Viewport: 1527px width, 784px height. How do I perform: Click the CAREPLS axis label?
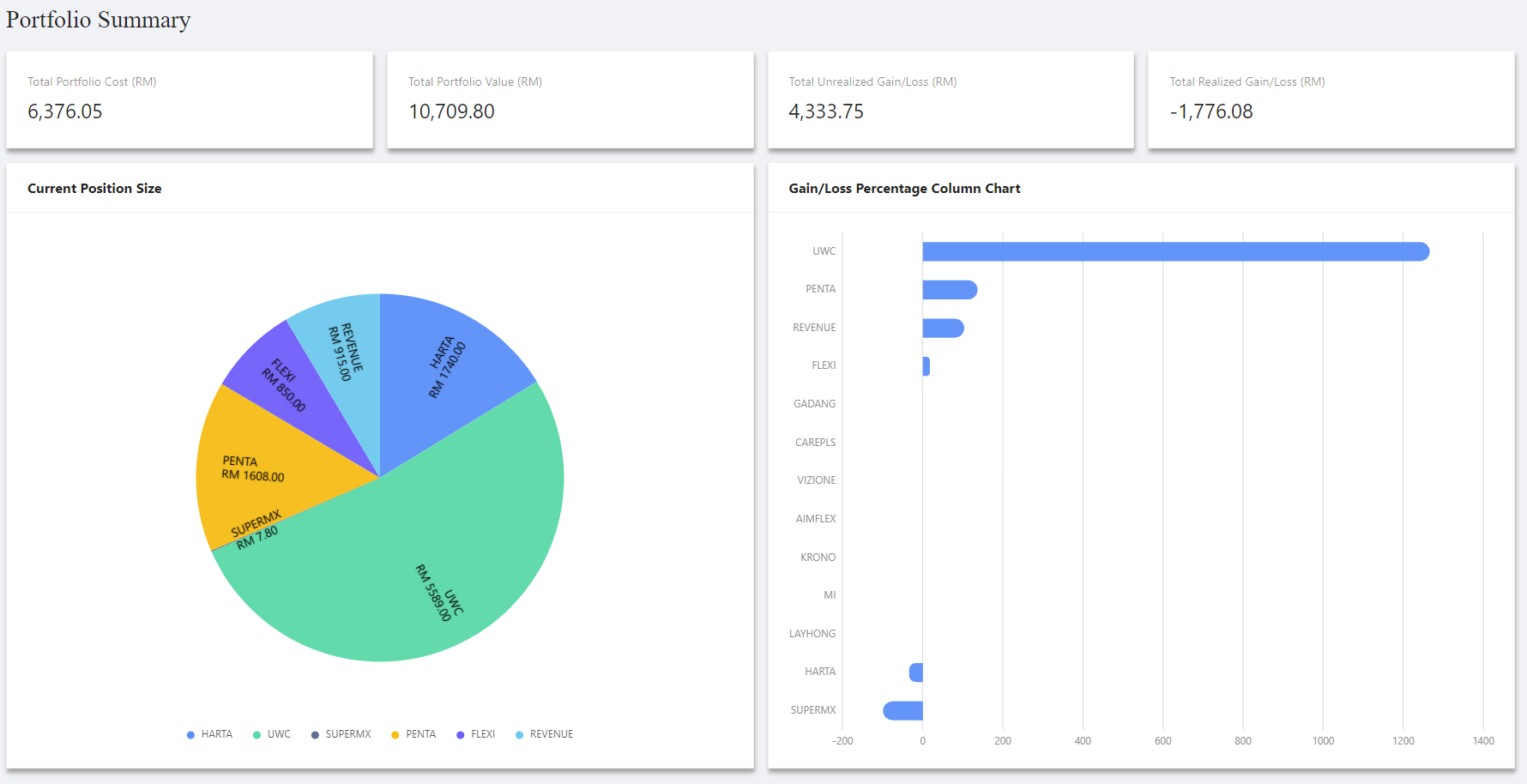[x=815, y=443]
